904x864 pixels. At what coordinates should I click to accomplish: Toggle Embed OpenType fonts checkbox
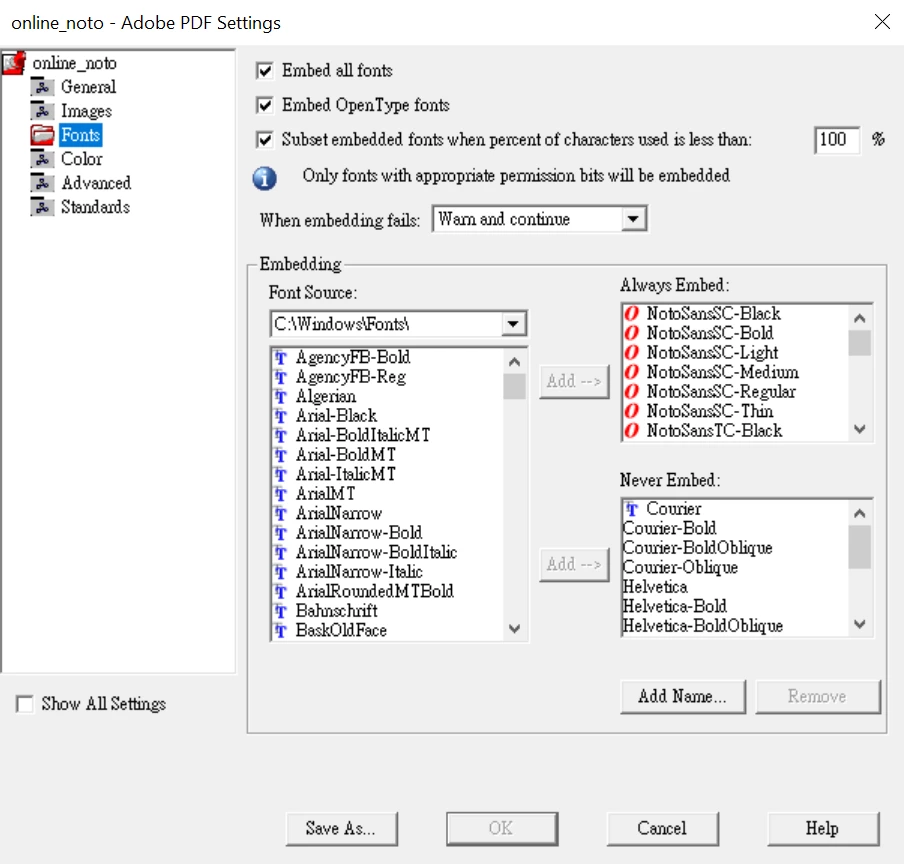(x=265, y=105)
